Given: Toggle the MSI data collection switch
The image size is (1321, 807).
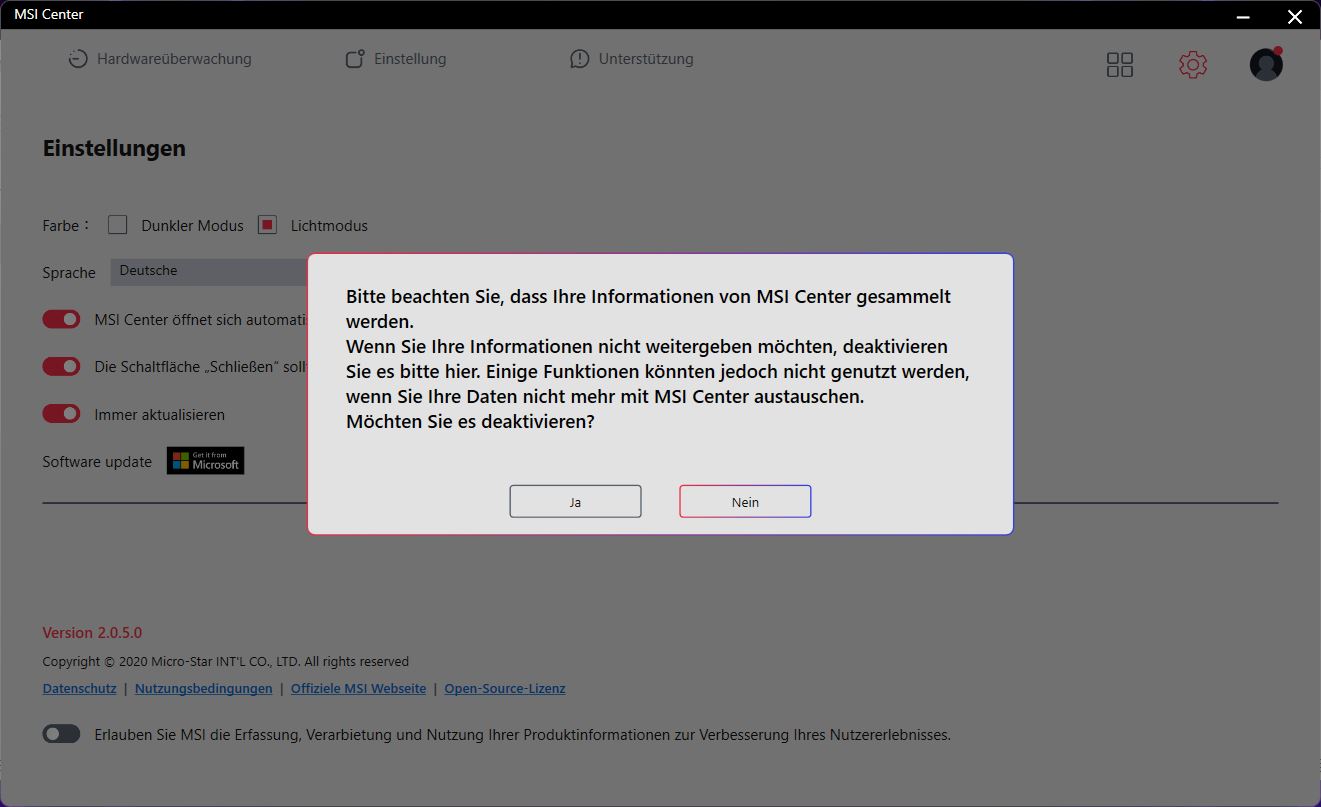Looking at the screenshot, I should [x=61, y=734].
